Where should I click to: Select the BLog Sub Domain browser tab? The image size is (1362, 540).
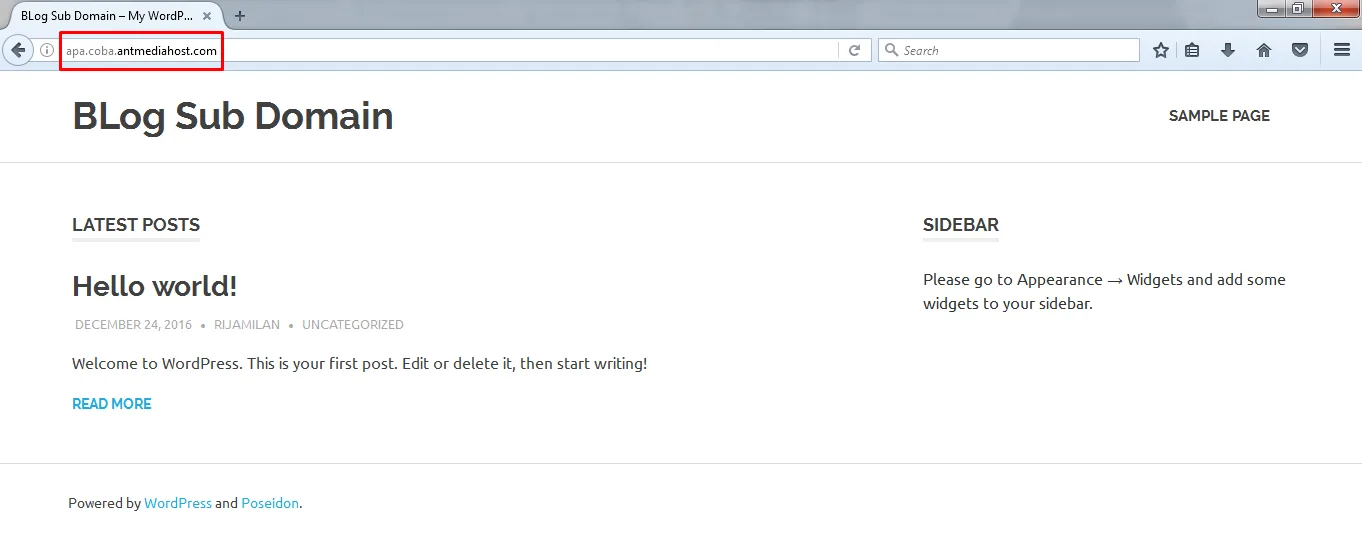click(113, 16)
